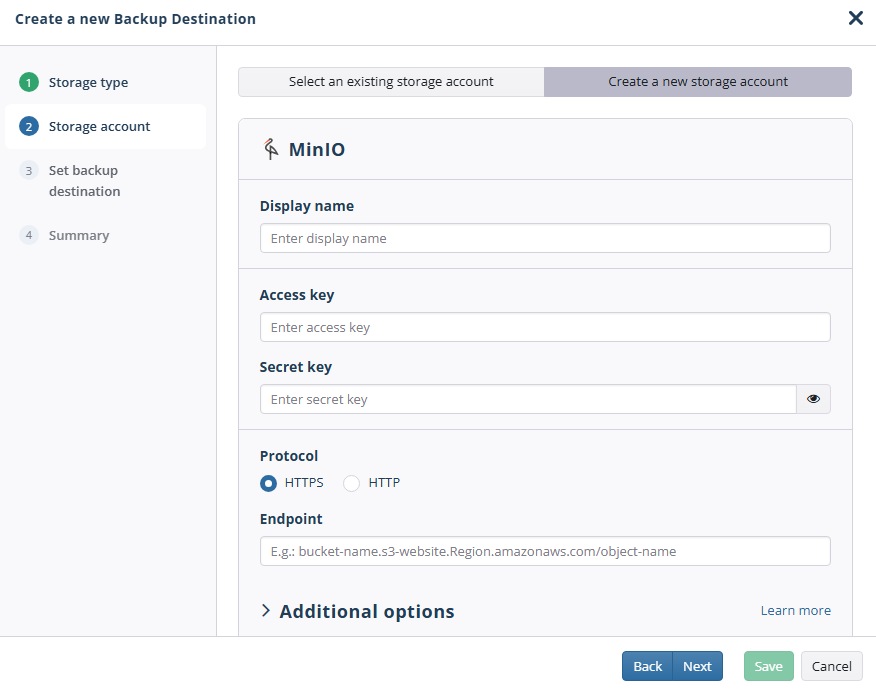Viewport: 876px width, 691px height.
Task: Open the Set backup destination step
Action: (x=84, y=180)
